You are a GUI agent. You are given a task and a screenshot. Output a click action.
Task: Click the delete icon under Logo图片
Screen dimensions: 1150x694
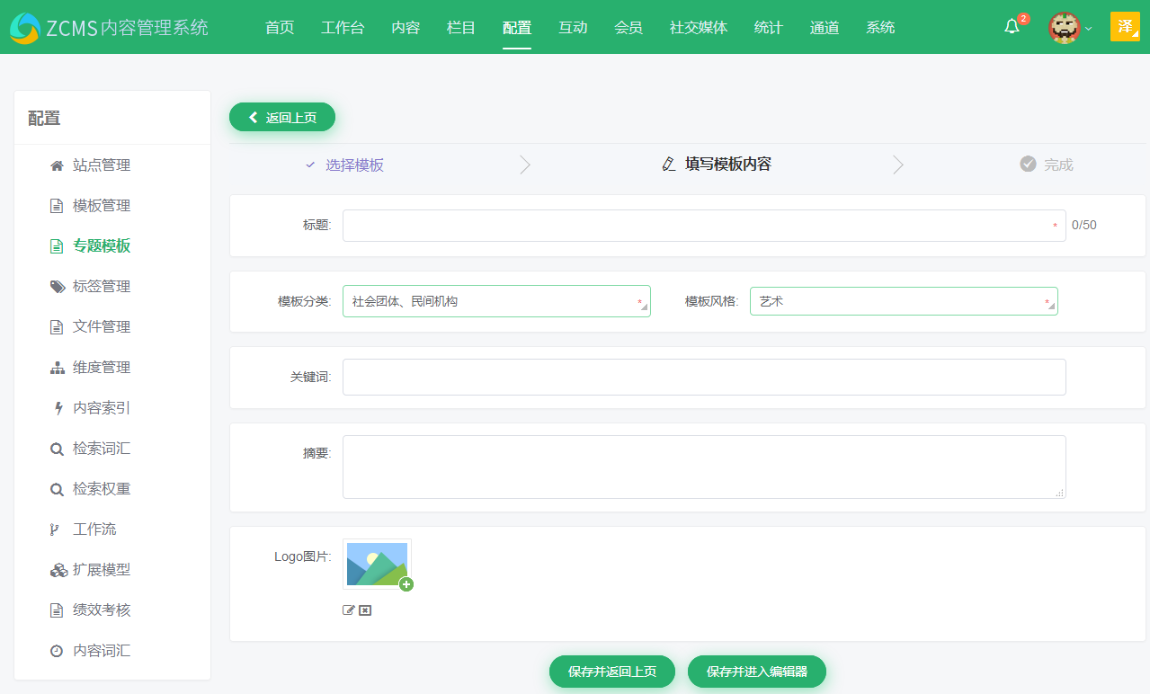coord(363,608)
